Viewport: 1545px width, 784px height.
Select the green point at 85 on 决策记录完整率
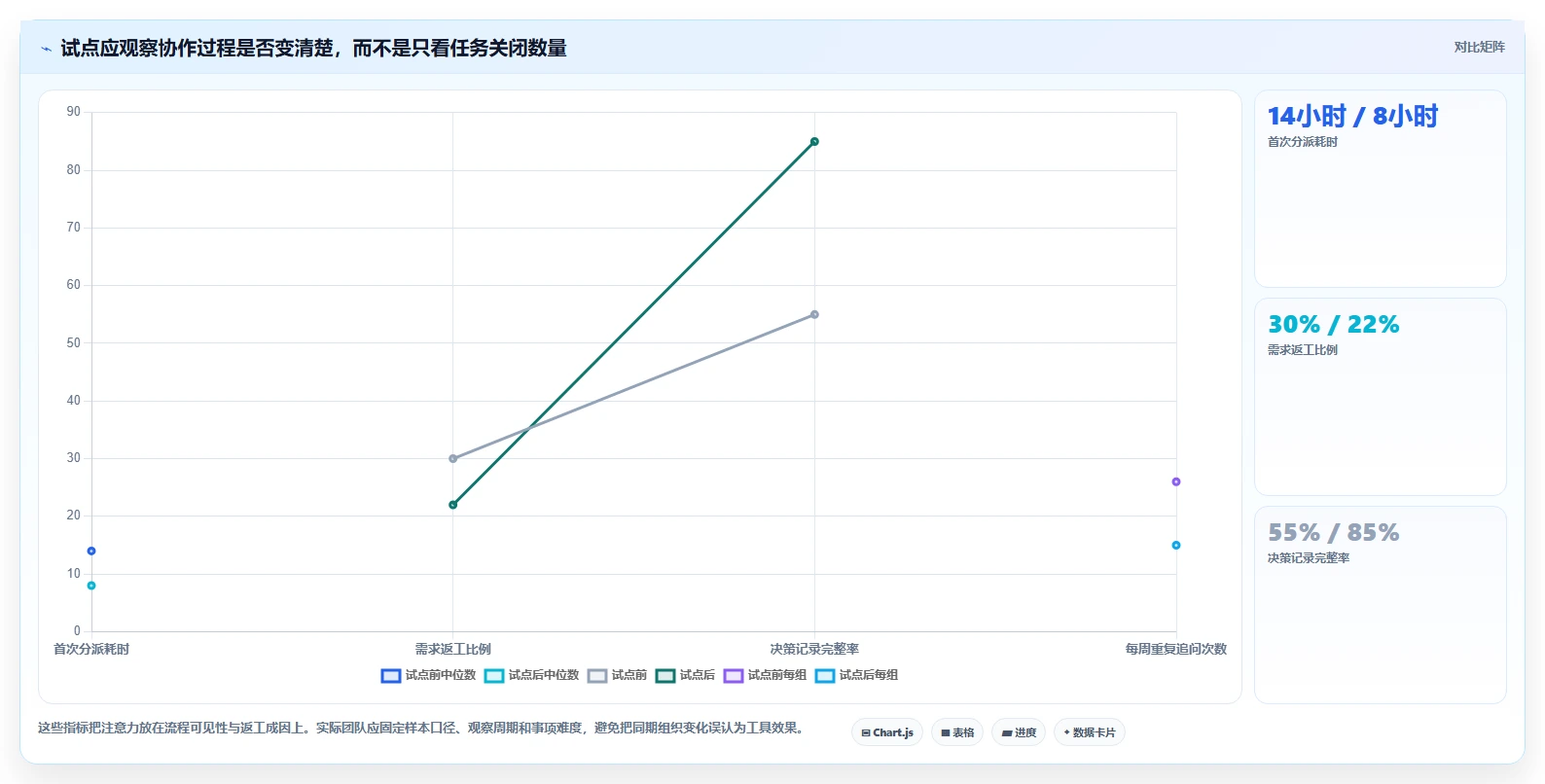(x=814, y=142)
